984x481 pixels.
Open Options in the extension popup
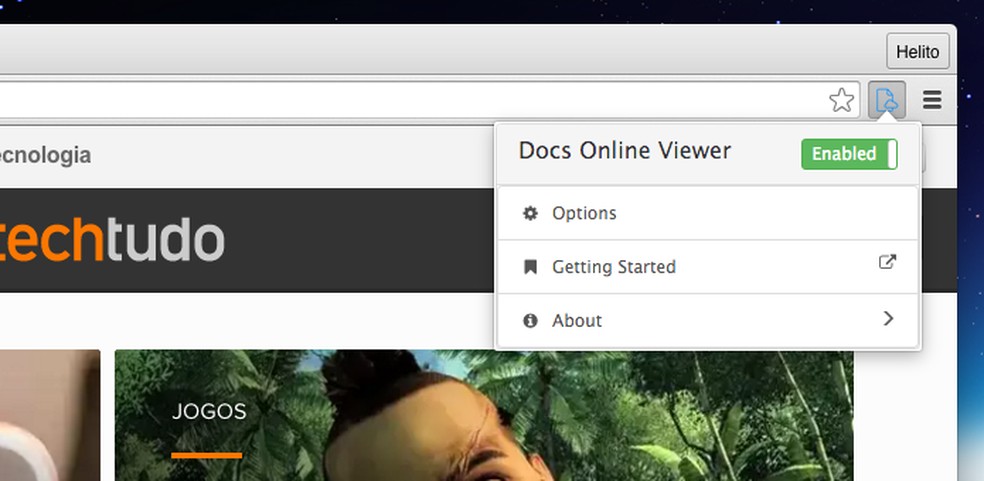click(709, 213)
